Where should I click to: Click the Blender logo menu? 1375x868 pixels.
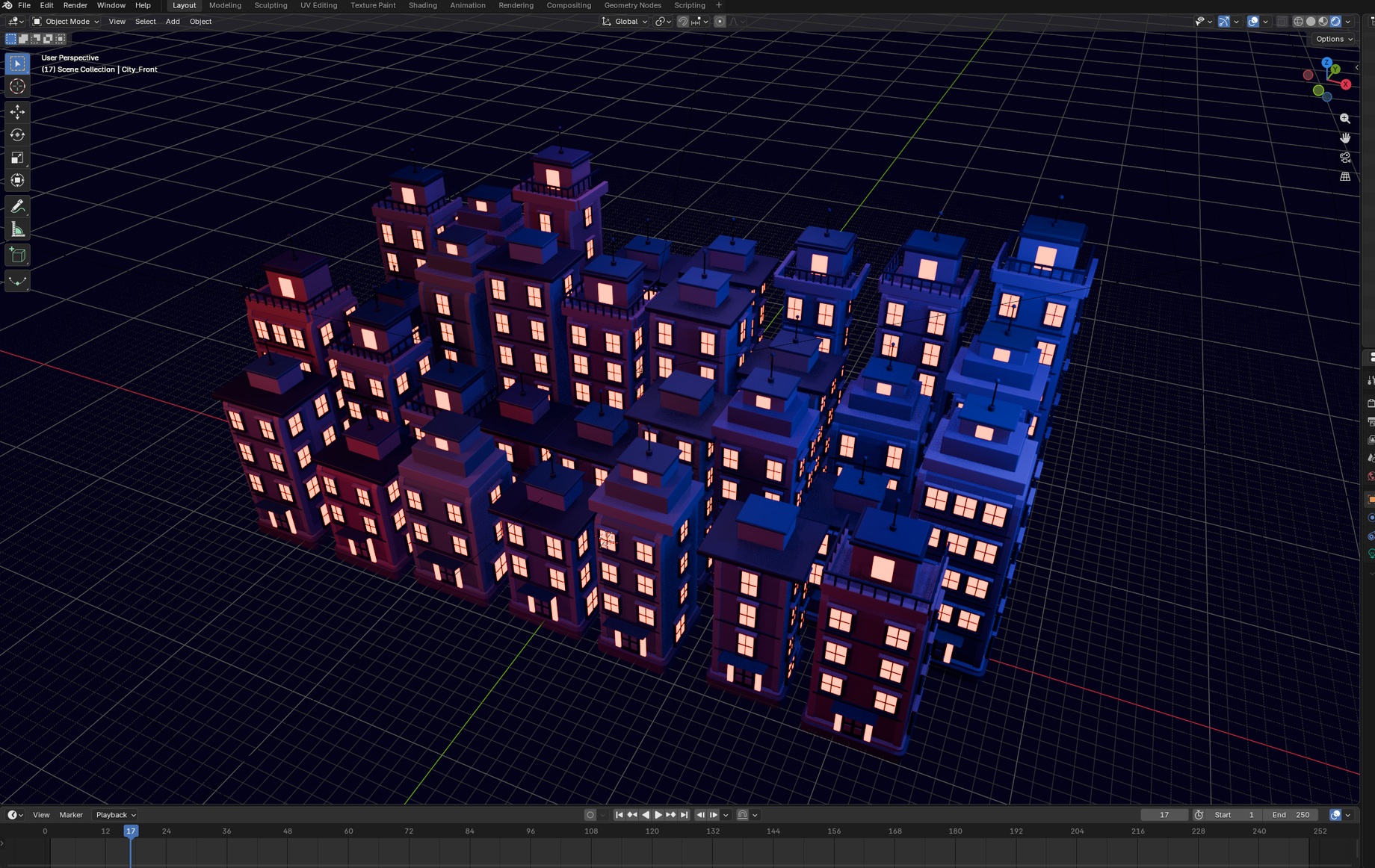[7, 5]
